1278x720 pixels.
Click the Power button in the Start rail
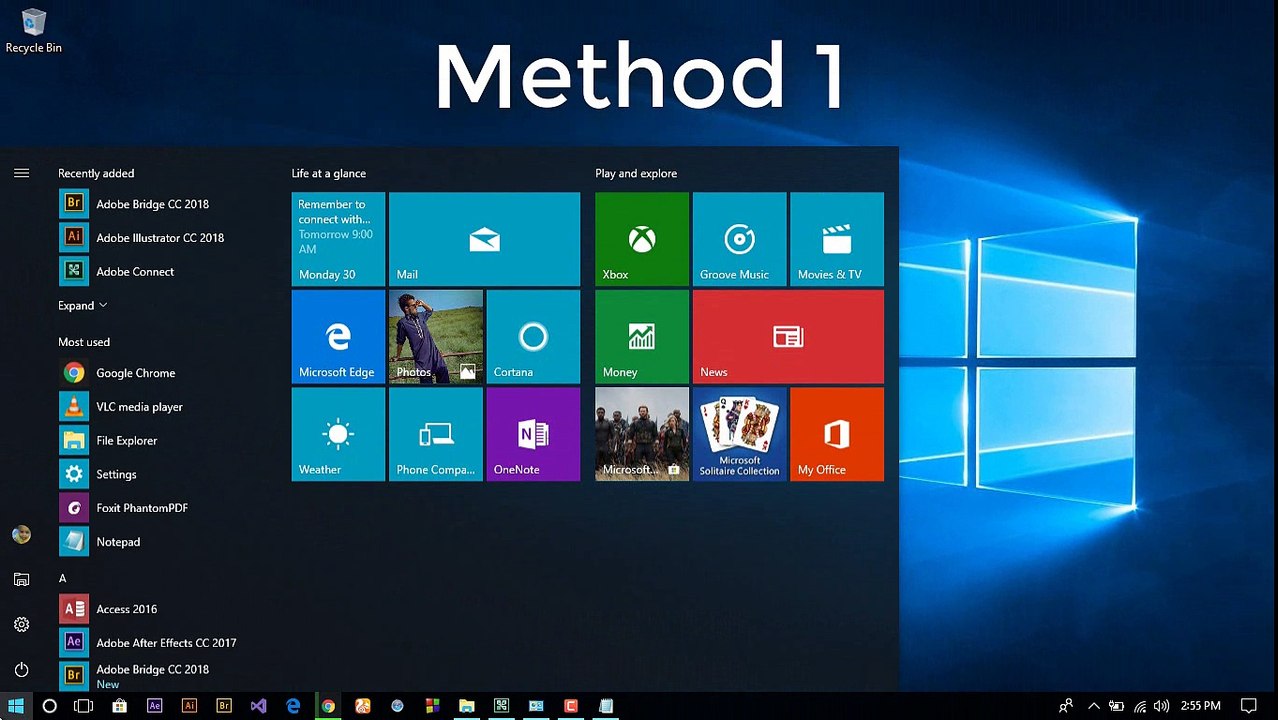[x=21, y=669]
